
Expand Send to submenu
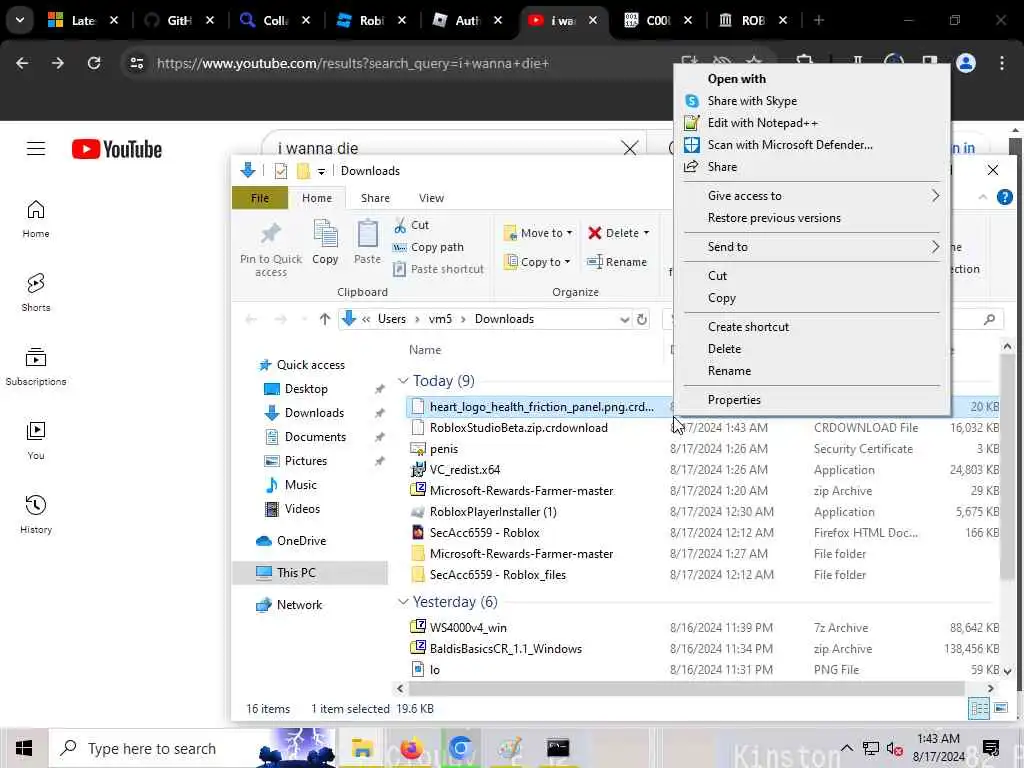click(x=812, y=246)
